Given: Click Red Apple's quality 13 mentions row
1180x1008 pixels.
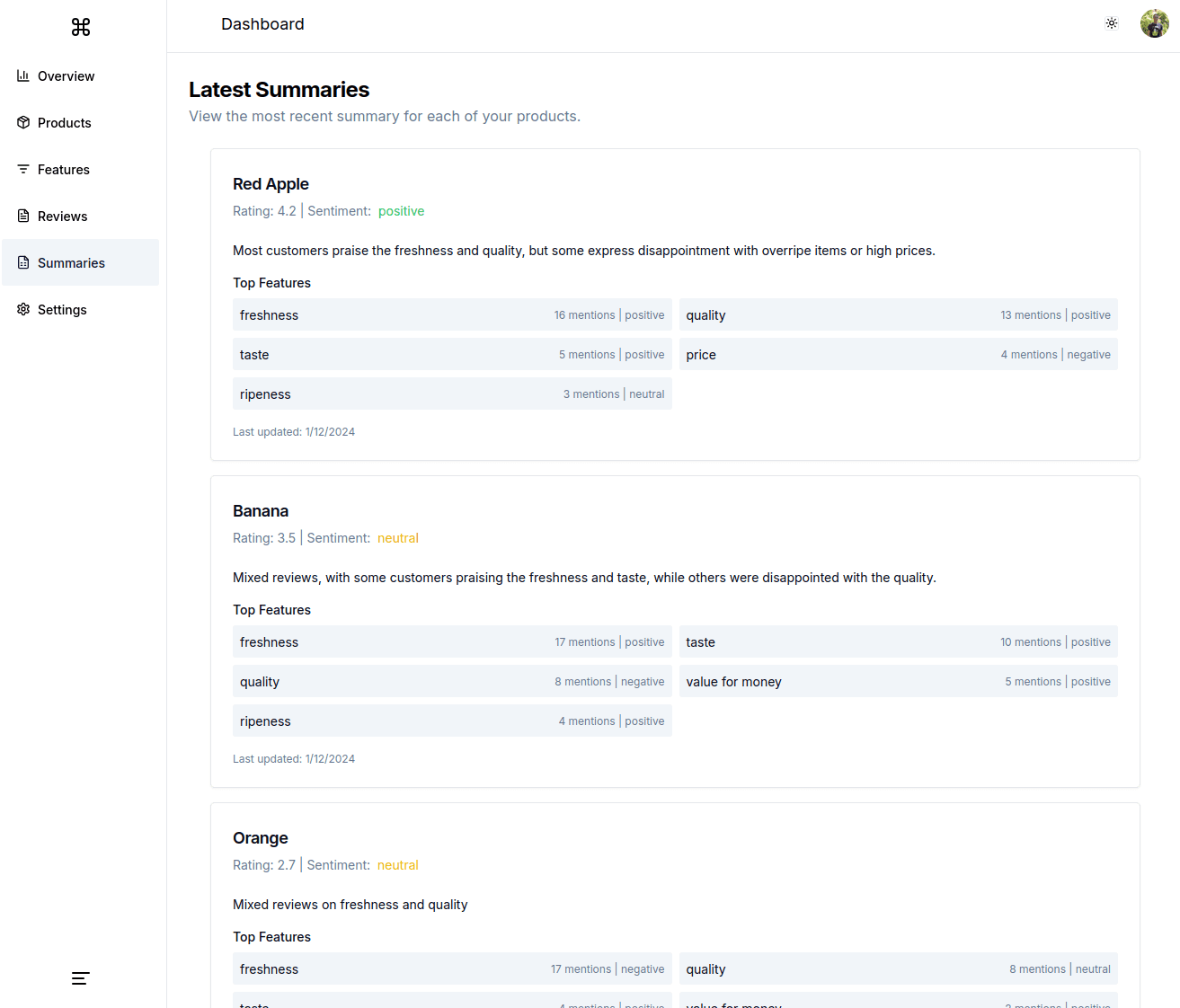Looking at the screenshot, I should click(x=899, y=314).
